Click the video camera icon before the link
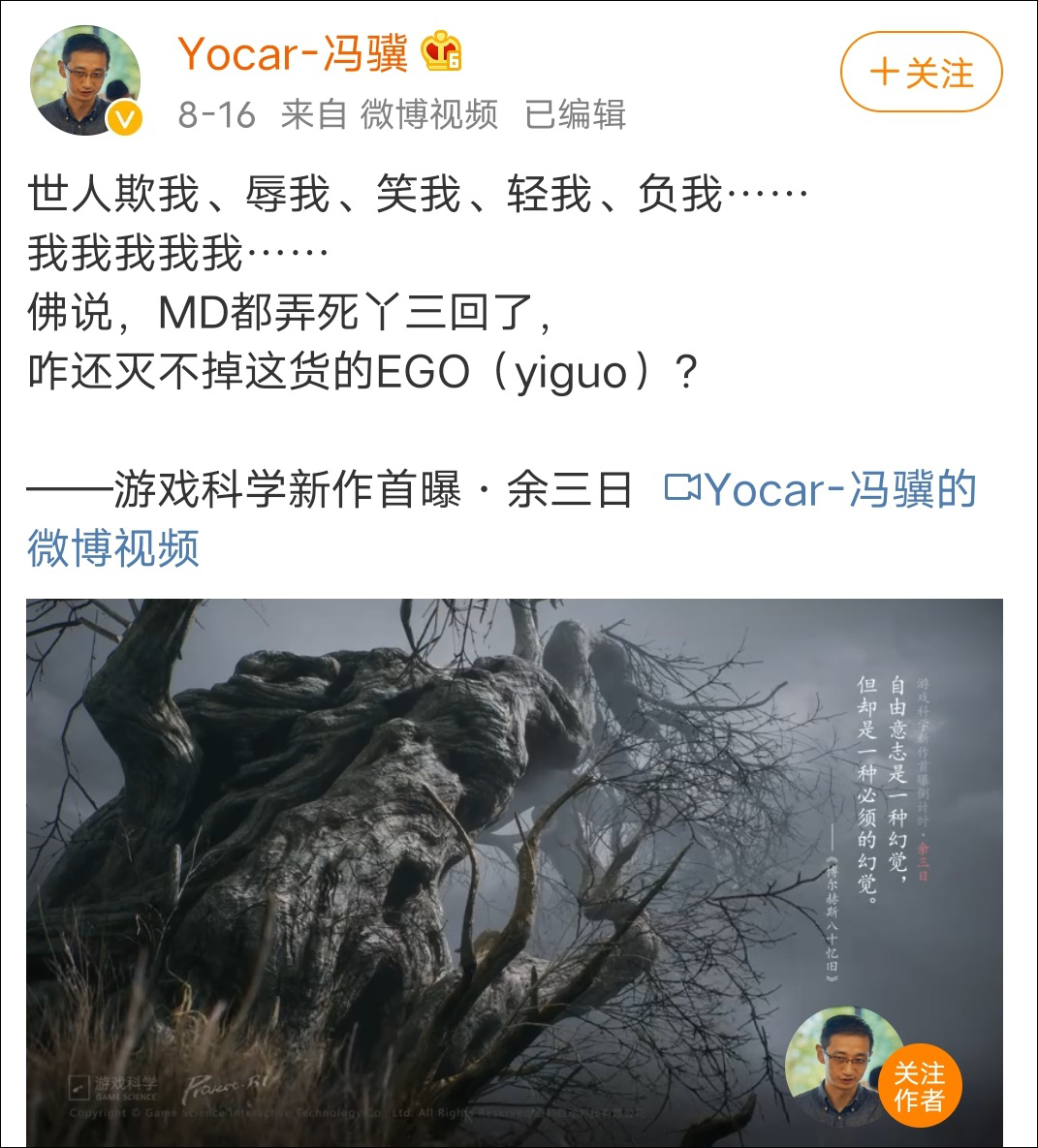This screenshot has height=1148, width=1038. pos(682,487)
